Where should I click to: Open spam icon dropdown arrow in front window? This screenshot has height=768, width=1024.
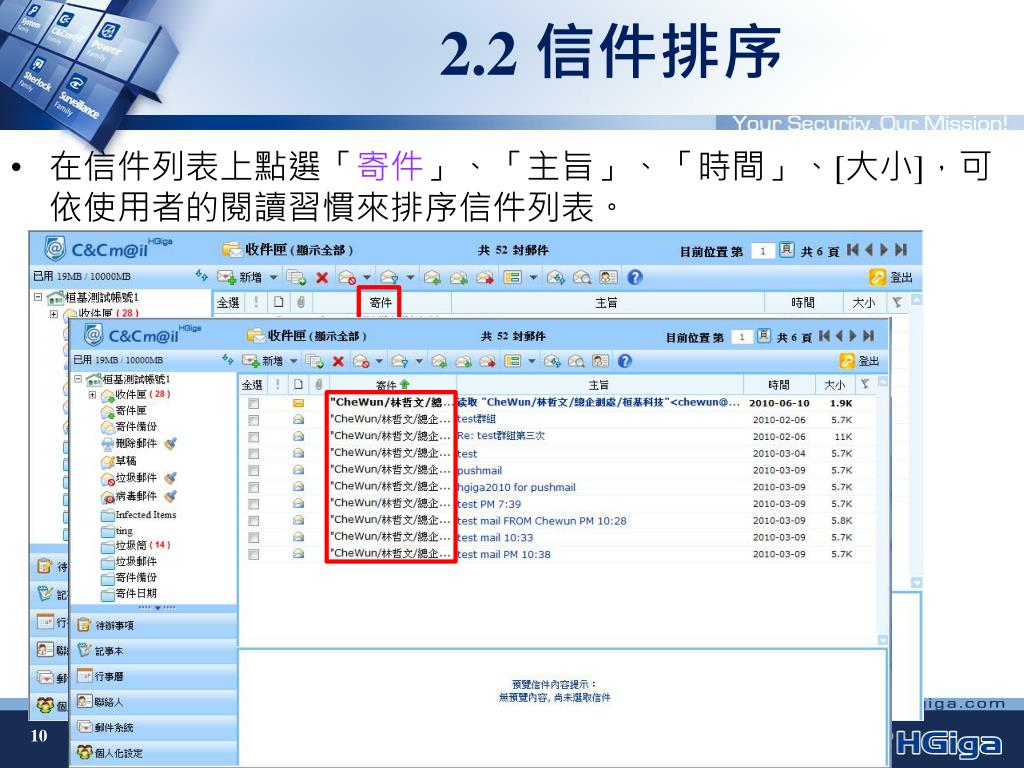(379, 361)
